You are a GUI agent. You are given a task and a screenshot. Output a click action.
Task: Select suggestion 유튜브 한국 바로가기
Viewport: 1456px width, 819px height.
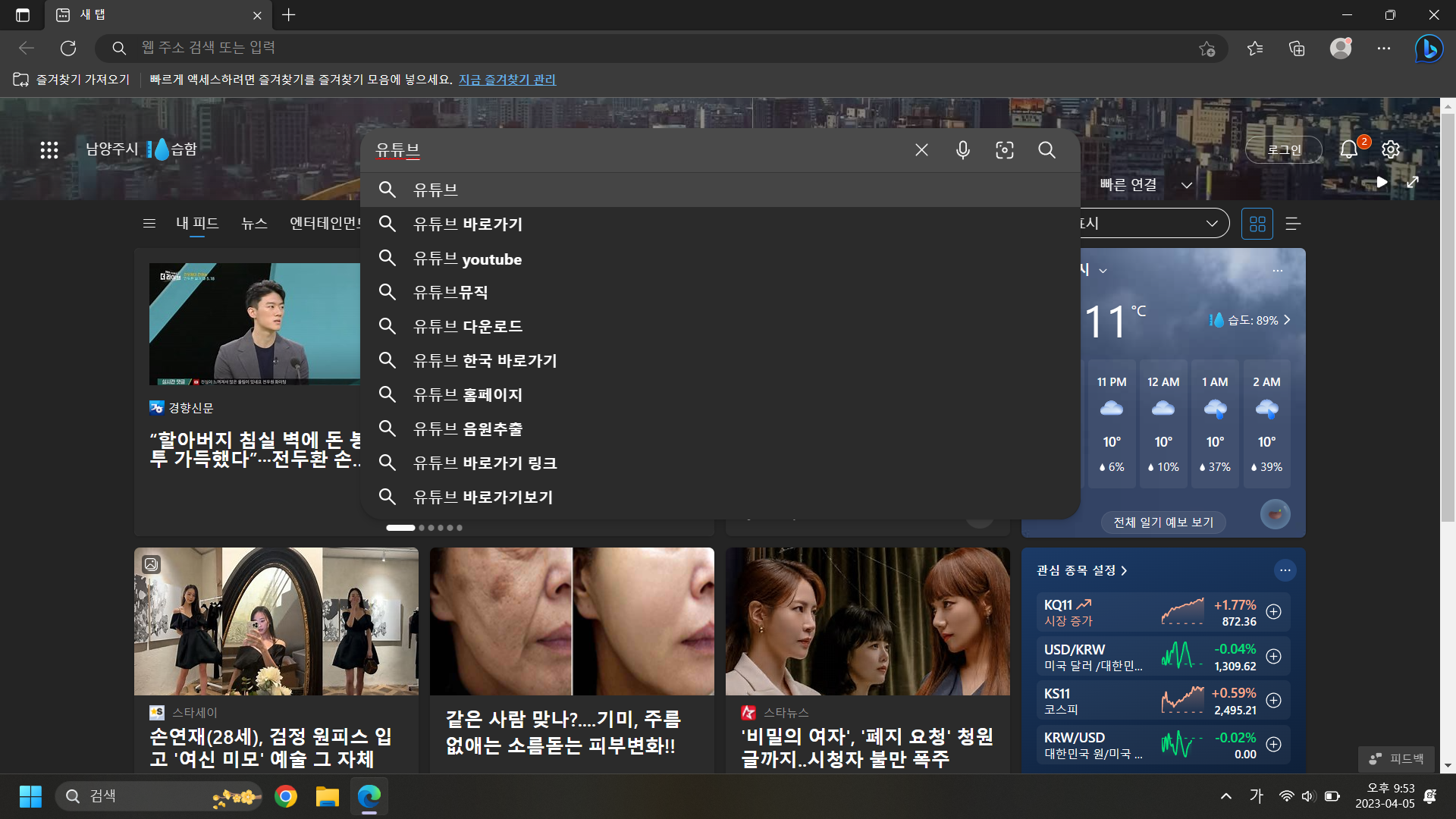(x=720, y=361)
